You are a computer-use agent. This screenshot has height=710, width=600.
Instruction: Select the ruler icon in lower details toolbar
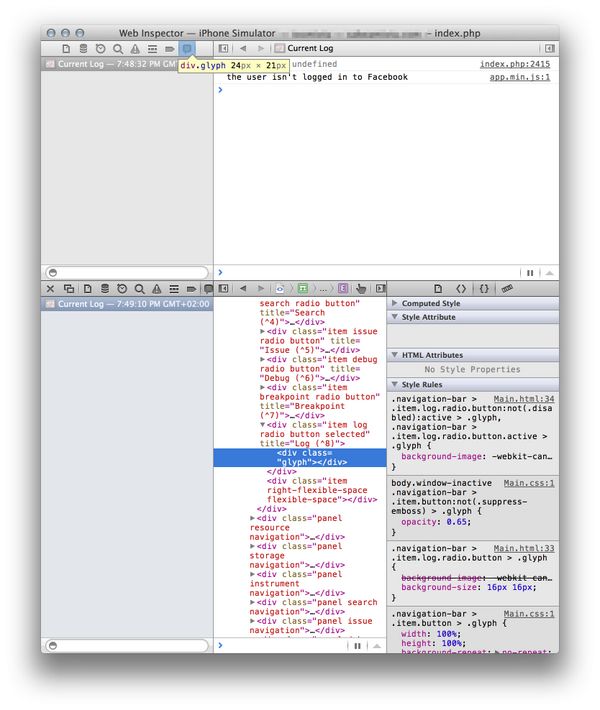(507, 288)
